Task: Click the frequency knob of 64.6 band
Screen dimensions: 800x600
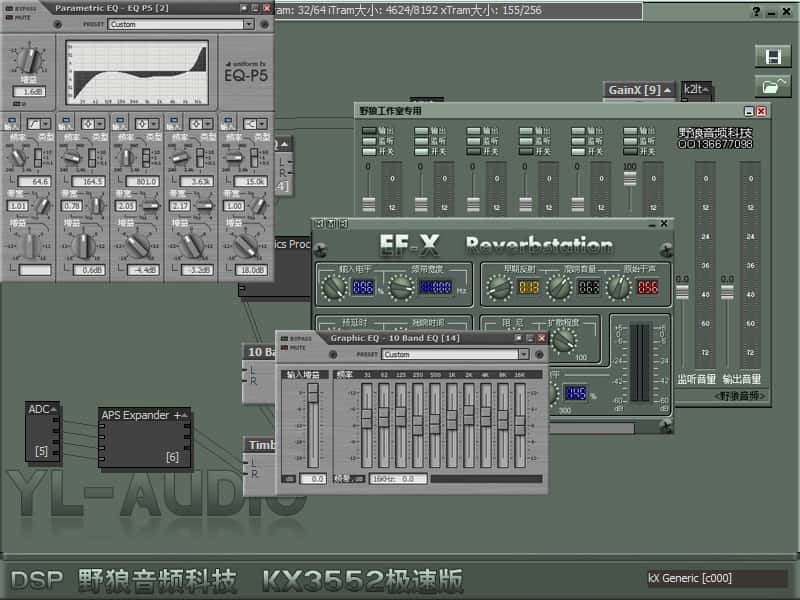Action: coord(18,156)
